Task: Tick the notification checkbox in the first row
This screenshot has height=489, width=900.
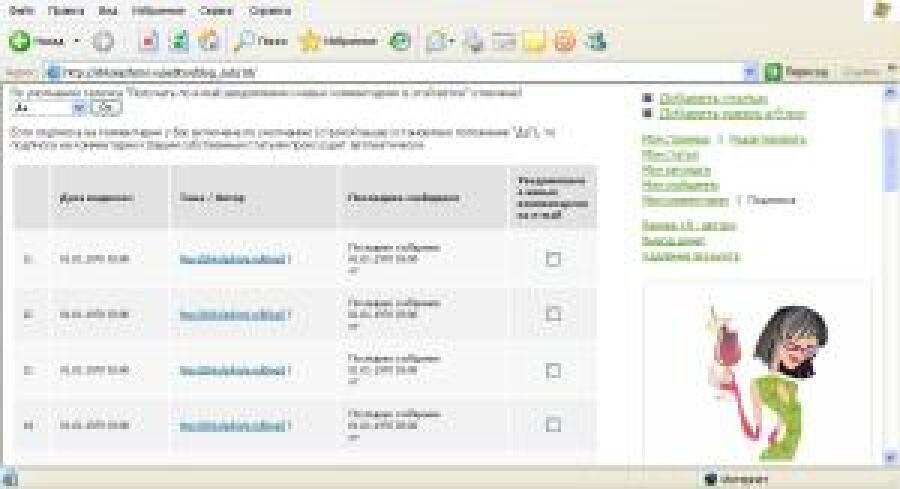Action: tap(553, 258)
